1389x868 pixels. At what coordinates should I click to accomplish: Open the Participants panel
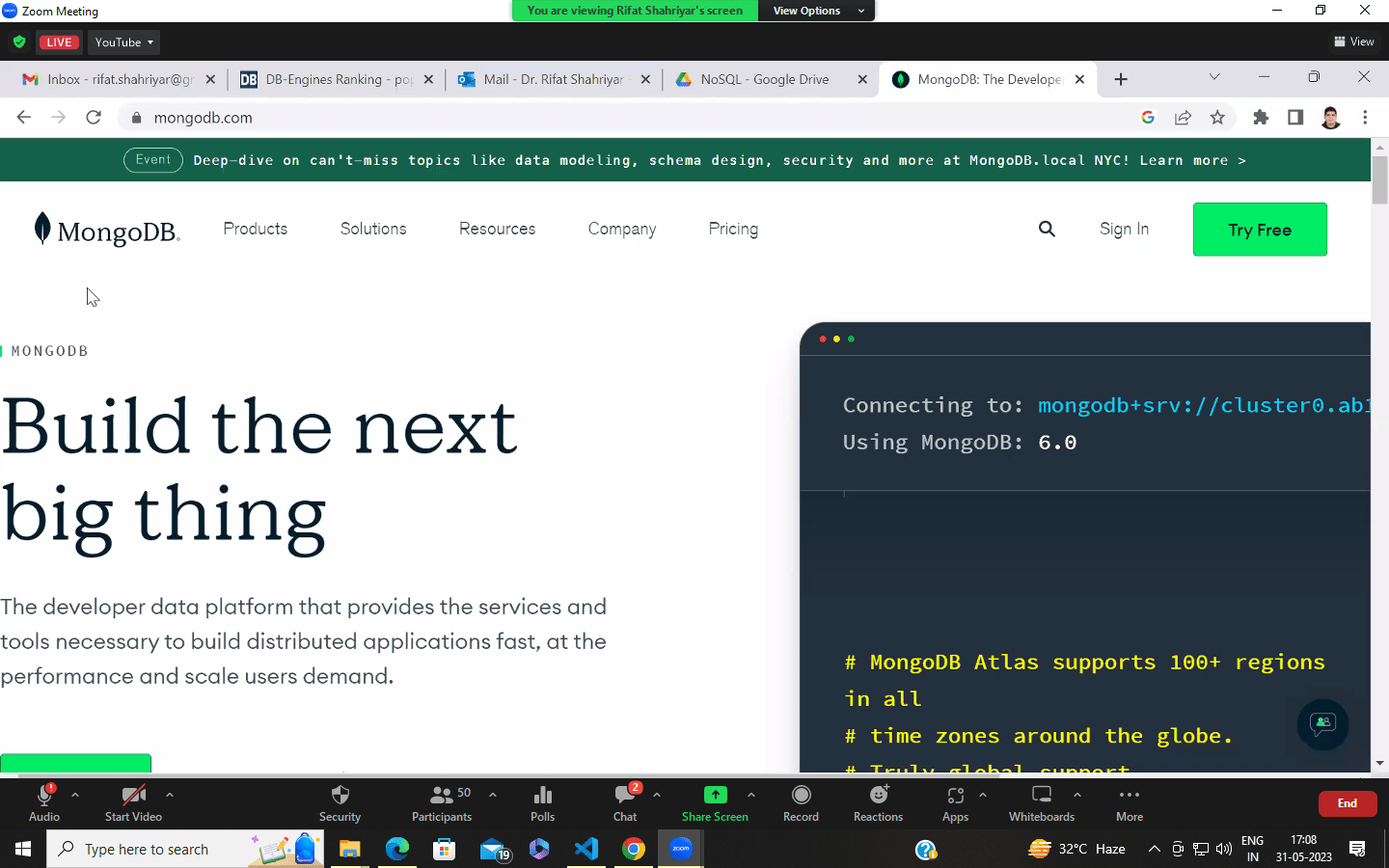442,802
